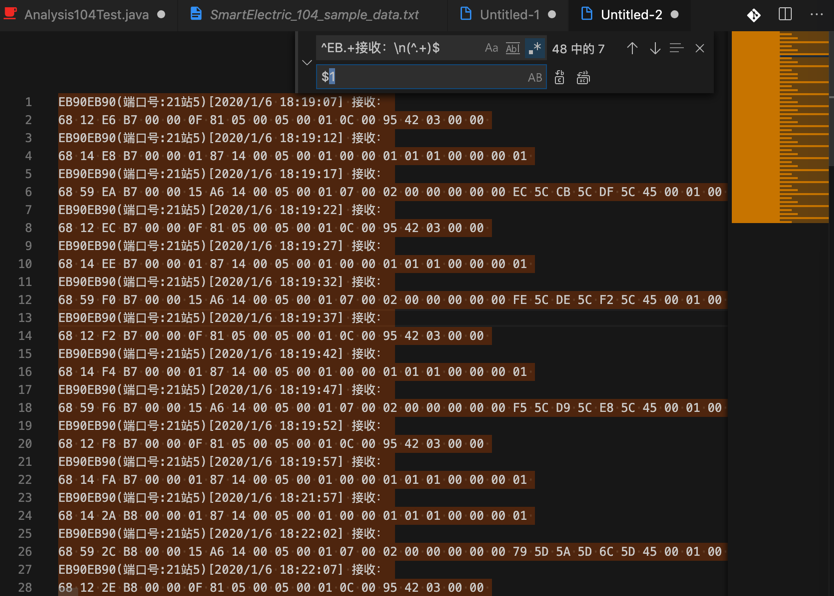
Task: Click the text '68 12 E6 B7' on line 2
Action: click(x=98, y=120)
